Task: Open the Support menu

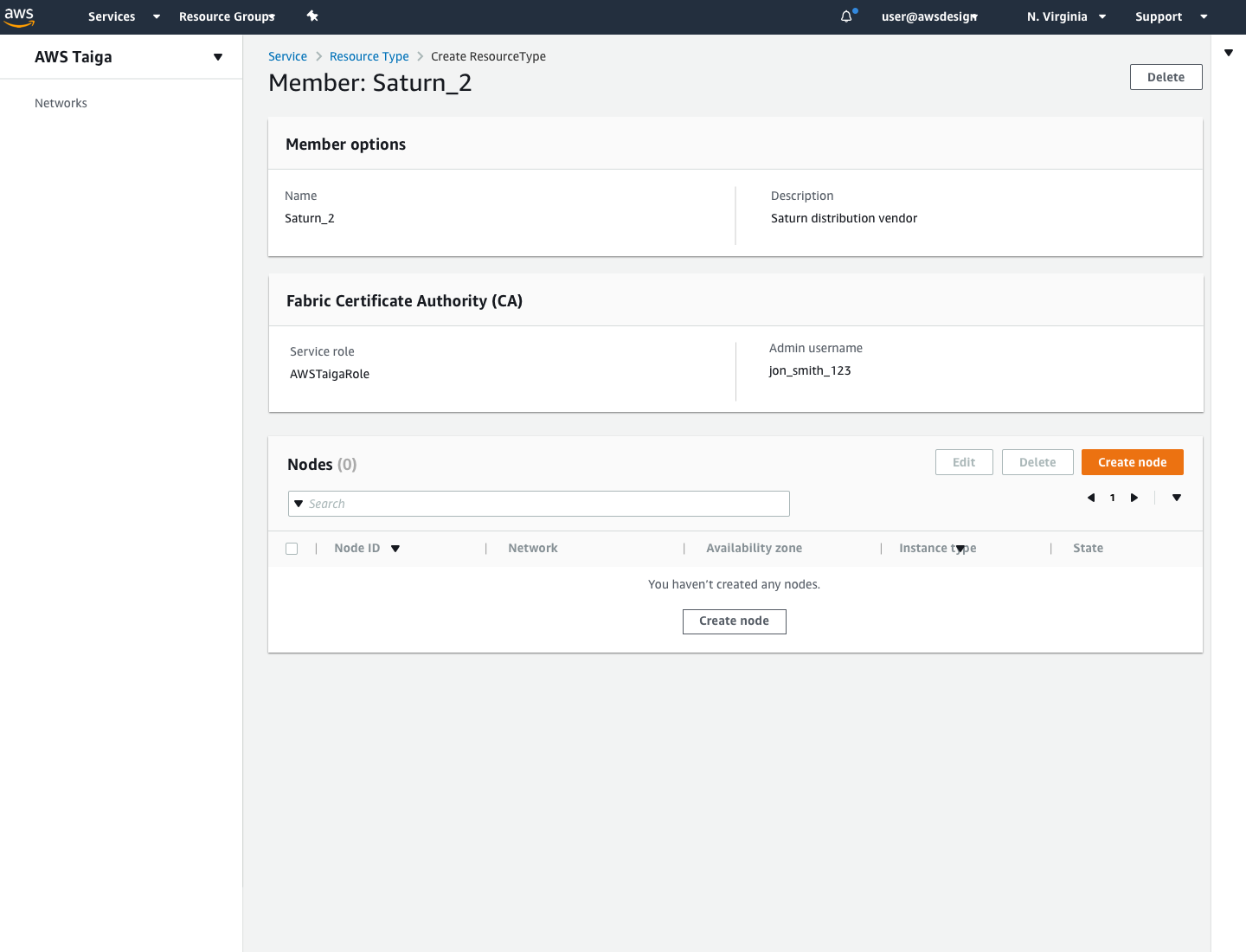Action: click(x=1171, y=16)
